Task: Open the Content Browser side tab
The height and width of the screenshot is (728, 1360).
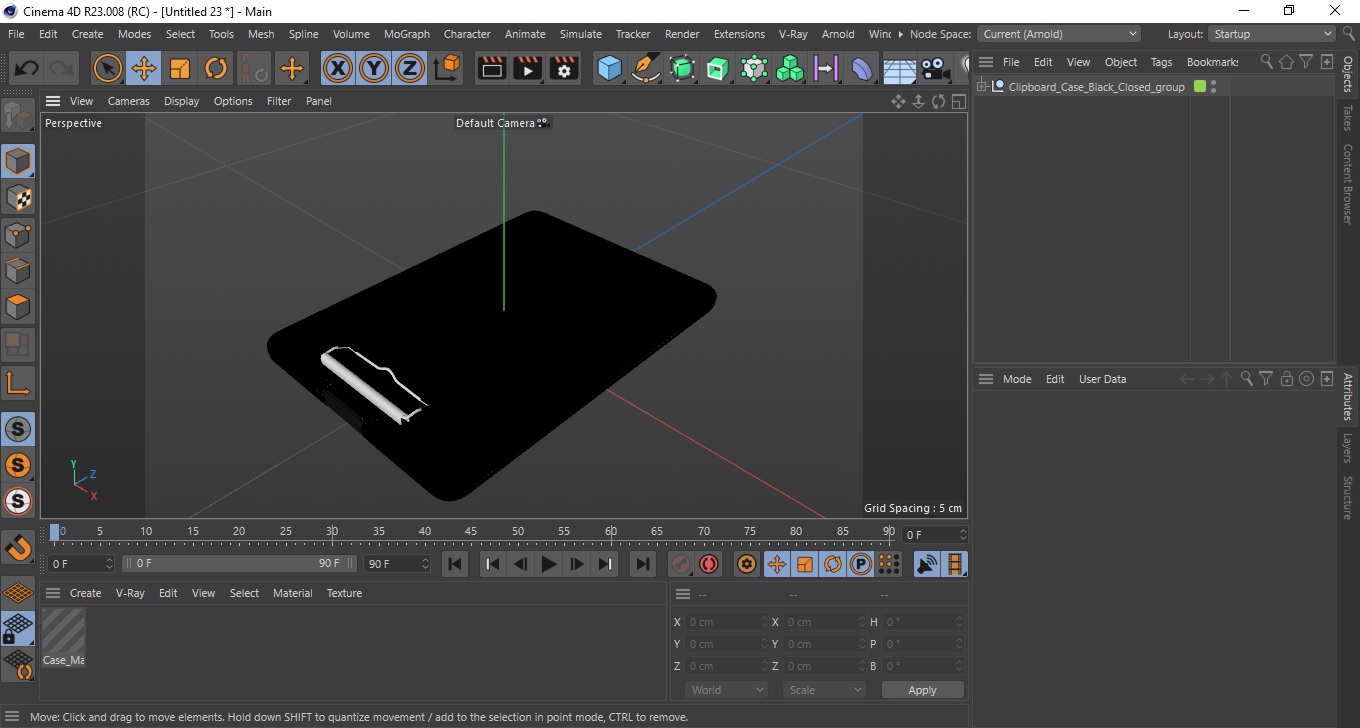Action: click(x=1348, y=184)
